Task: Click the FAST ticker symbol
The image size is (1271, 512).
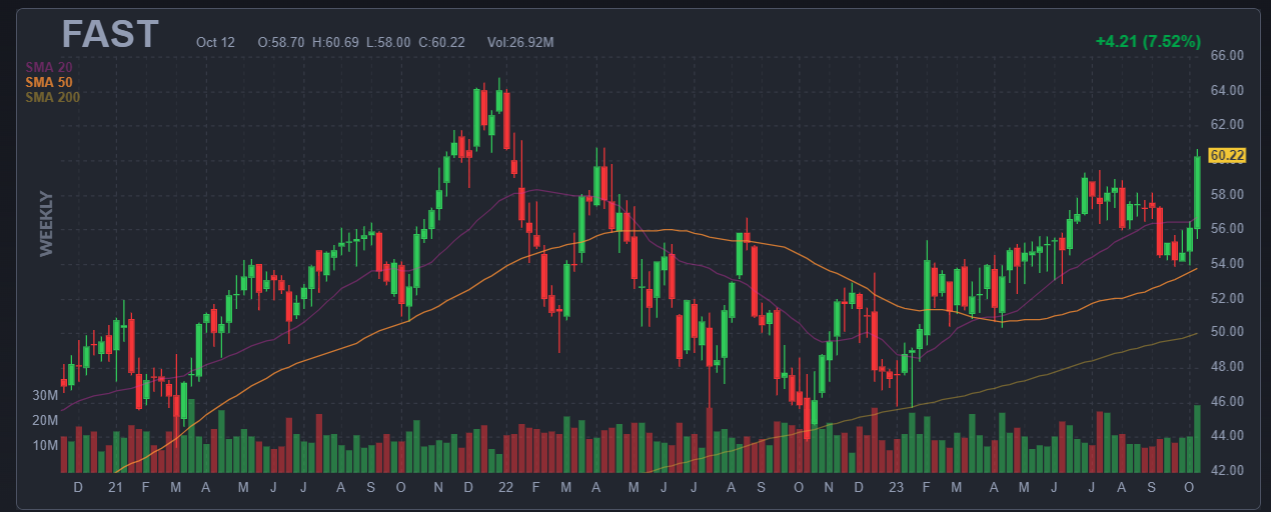Action: [x=110, y=35]
